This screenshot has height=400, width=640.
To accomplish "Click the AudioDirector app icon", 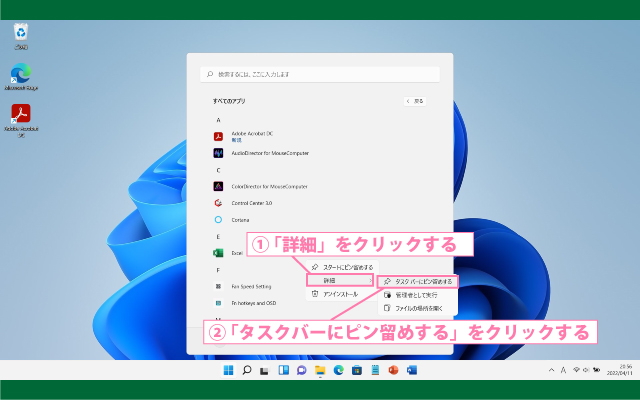I will click(x=218, y=153).
